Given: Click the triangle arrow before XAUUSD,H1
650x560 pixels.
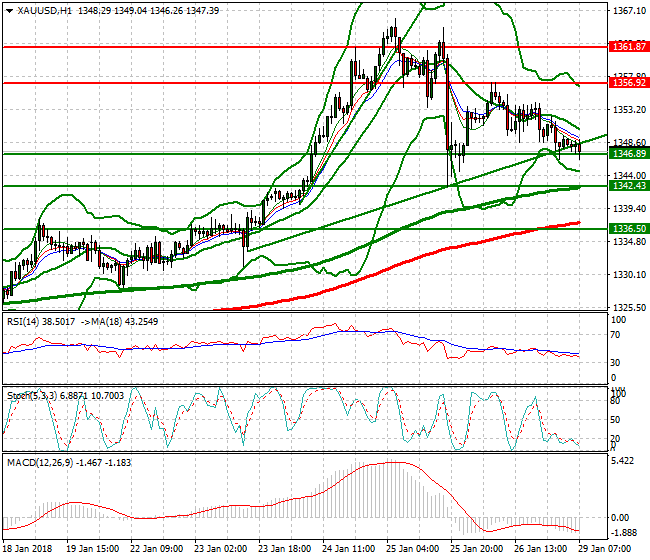Looking at the screenshot, I should [x=10, y=11].
